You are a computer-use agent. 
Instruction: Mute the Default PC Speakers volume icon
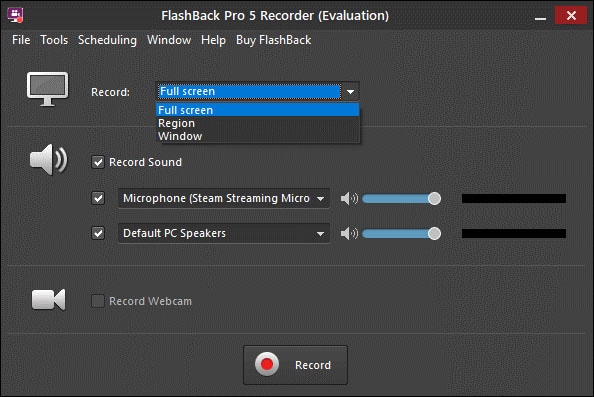pos(349,233)
